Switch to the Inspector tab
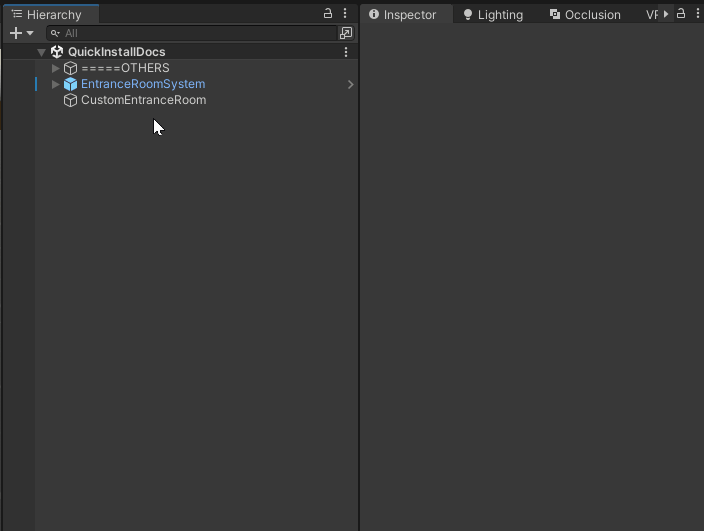The image size is (704, 531). [x=404, y=15]
